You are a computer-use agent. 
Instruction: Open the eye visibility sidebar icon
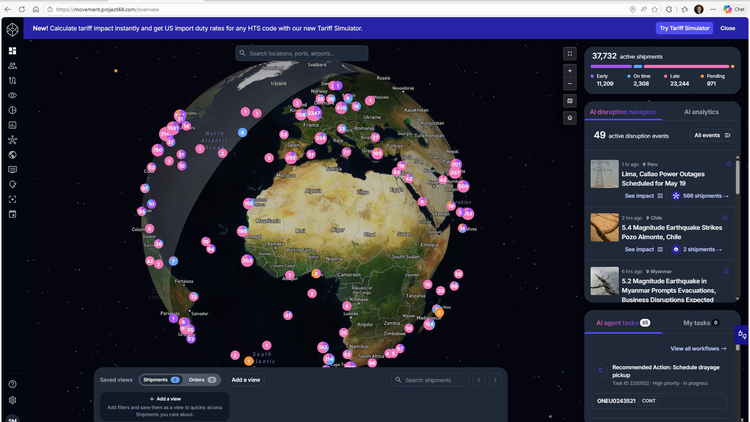[12, 95]
